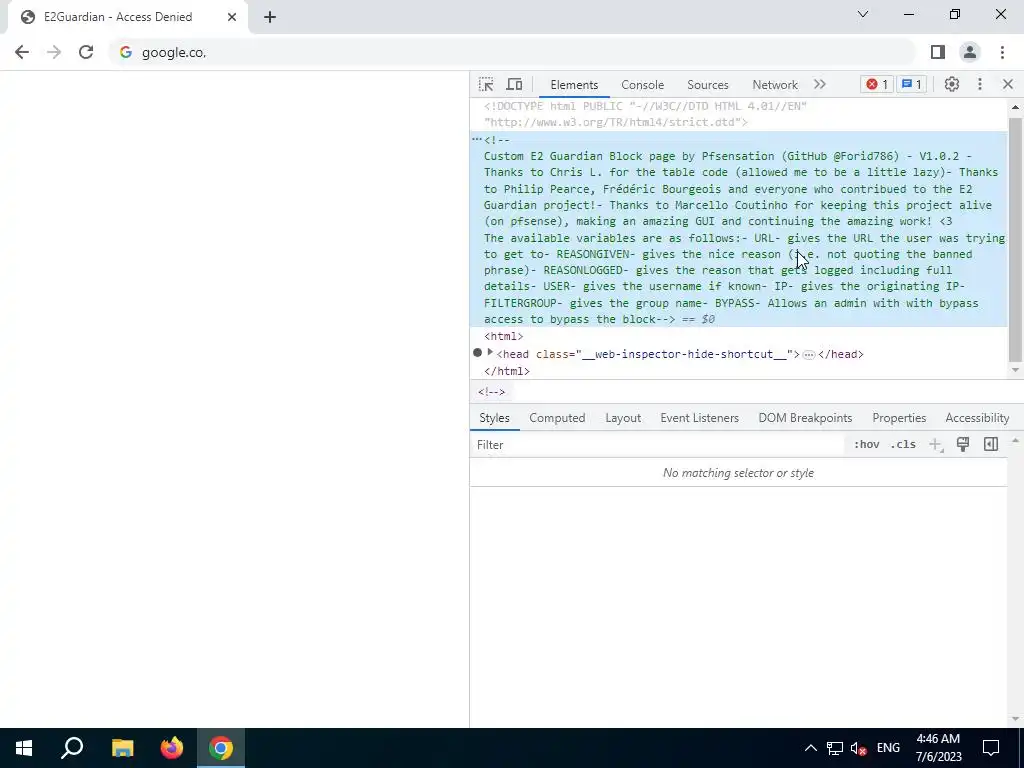1024x768 pixels.
Task: Click the collapsed ellipsis inside head tag
Action: (808, 355)
